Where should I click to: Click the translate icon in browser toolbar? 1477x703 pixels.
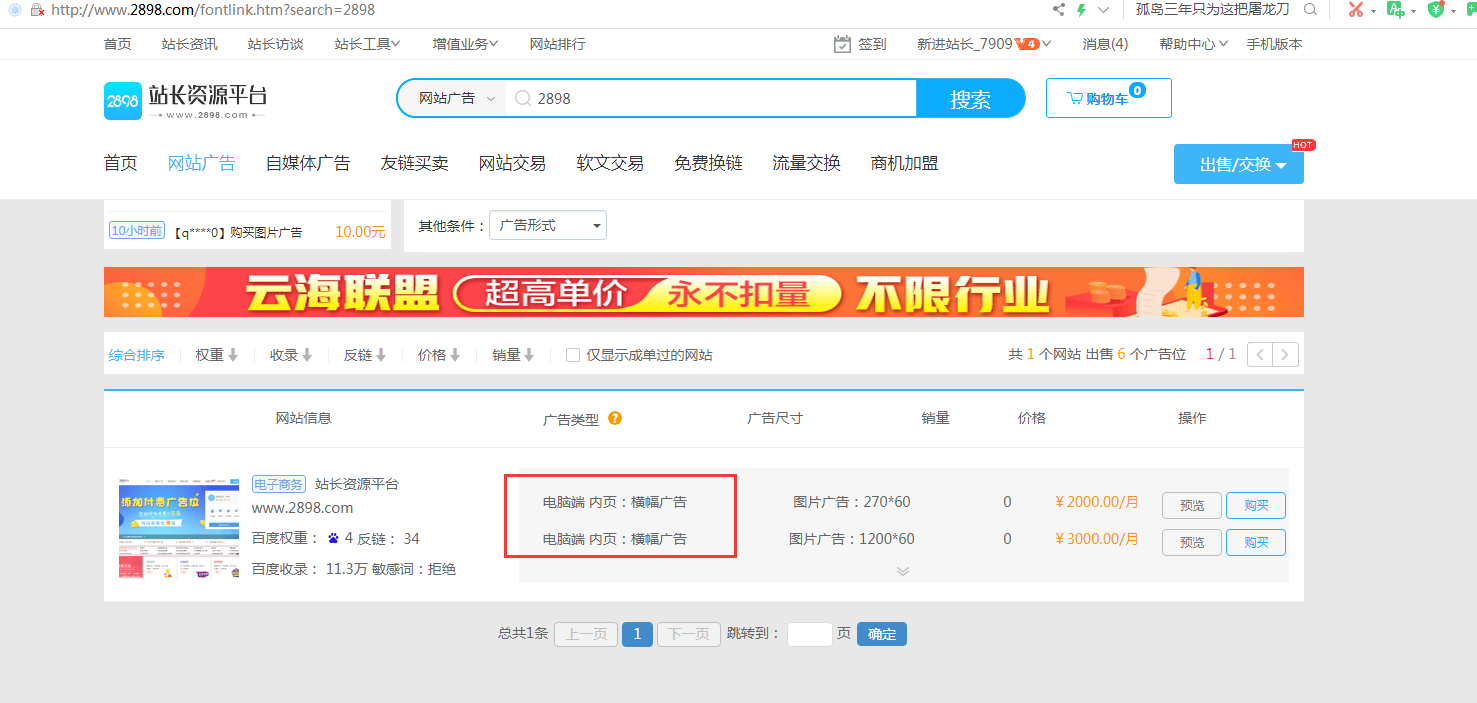click(x=1397, y=10)
